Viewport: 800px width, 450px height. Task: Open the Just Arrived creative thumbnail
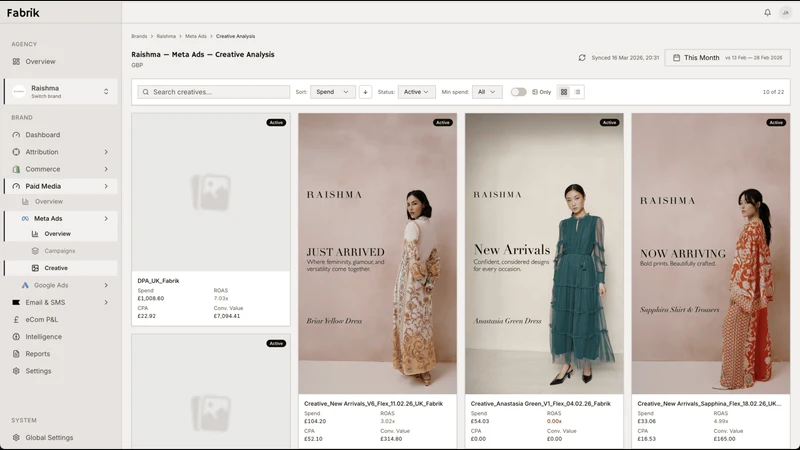coord(378,254)
